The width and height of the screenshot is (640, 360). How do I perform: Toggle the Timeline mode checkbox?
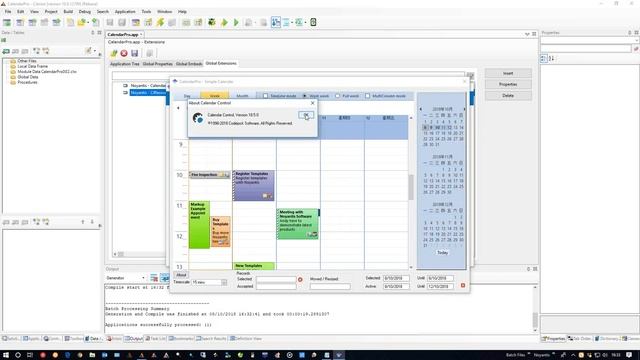click(x=266, y=96)
